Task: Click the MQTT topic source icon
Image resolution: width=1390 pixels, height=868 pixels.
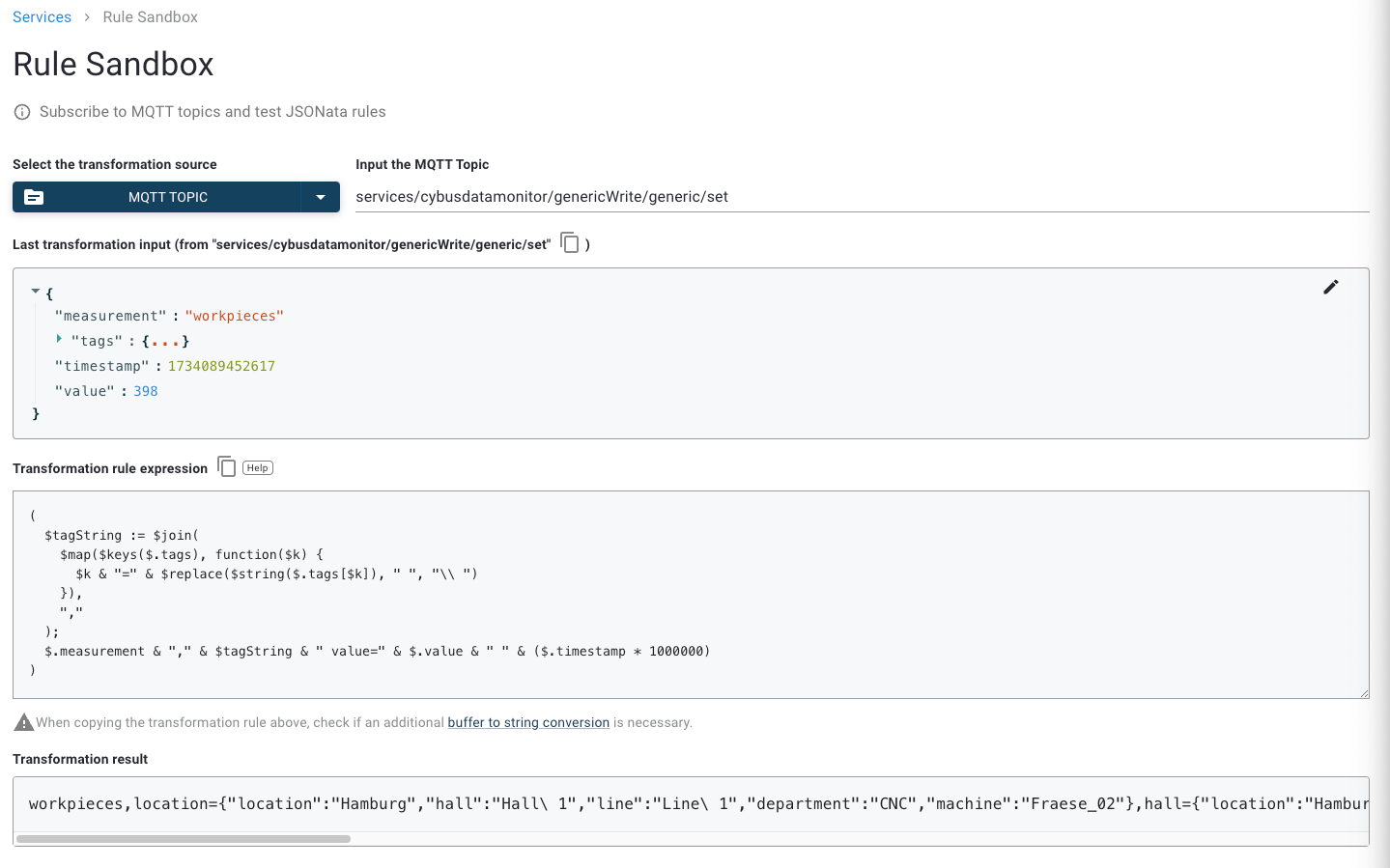Action: click(x=34, y=197)
